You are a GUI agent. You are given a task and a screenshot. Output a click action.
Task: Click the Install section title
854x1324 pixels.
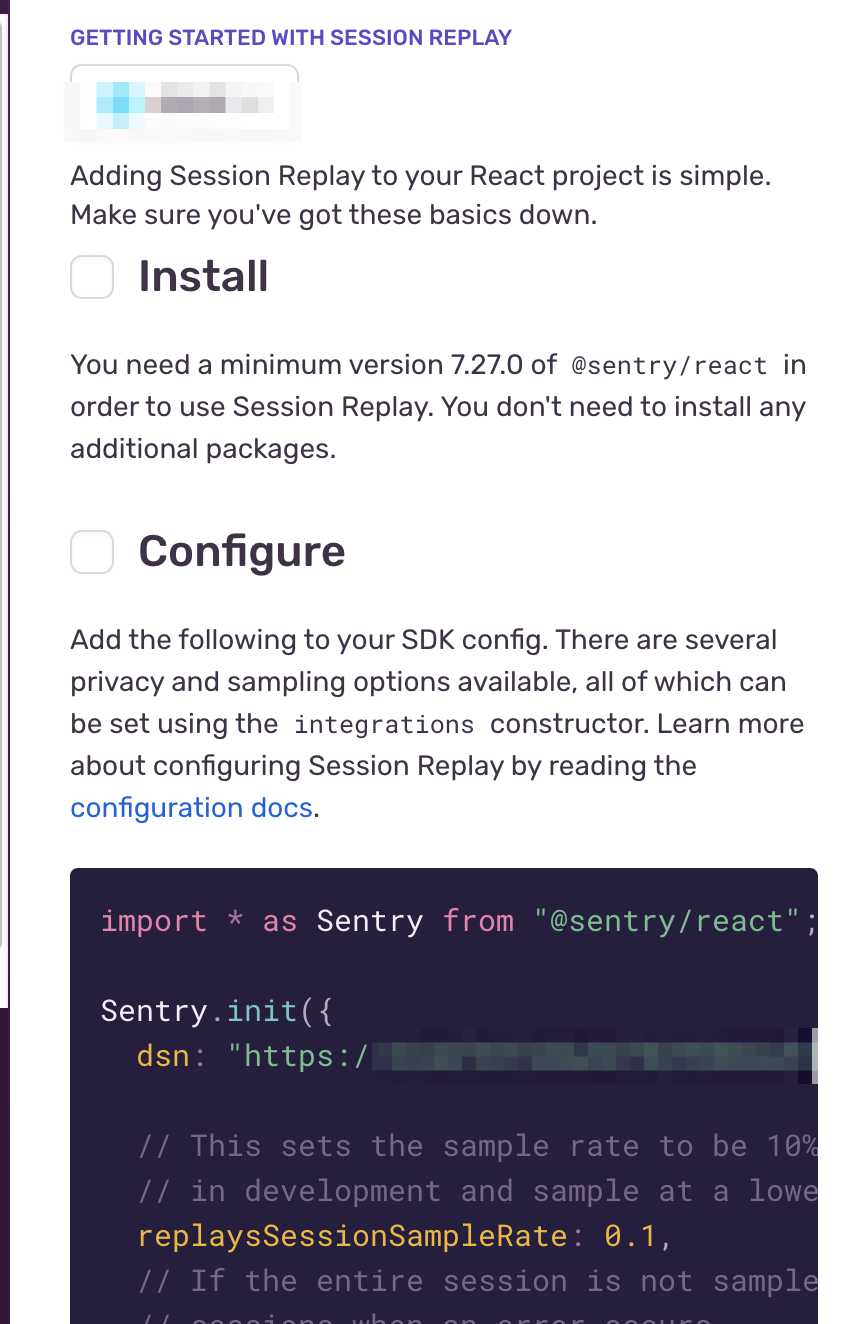(204, 277)
